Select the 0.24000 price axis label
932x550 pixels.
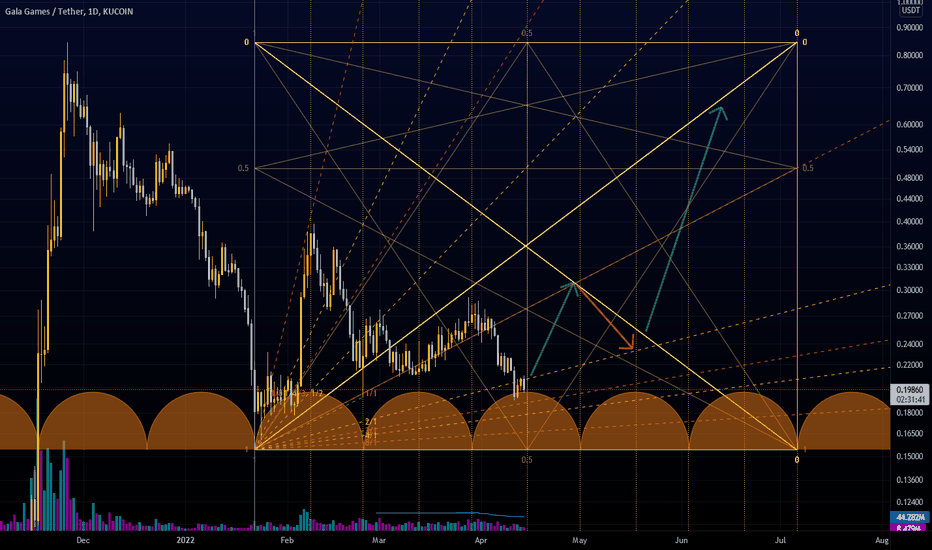click(x=909, y=344)
